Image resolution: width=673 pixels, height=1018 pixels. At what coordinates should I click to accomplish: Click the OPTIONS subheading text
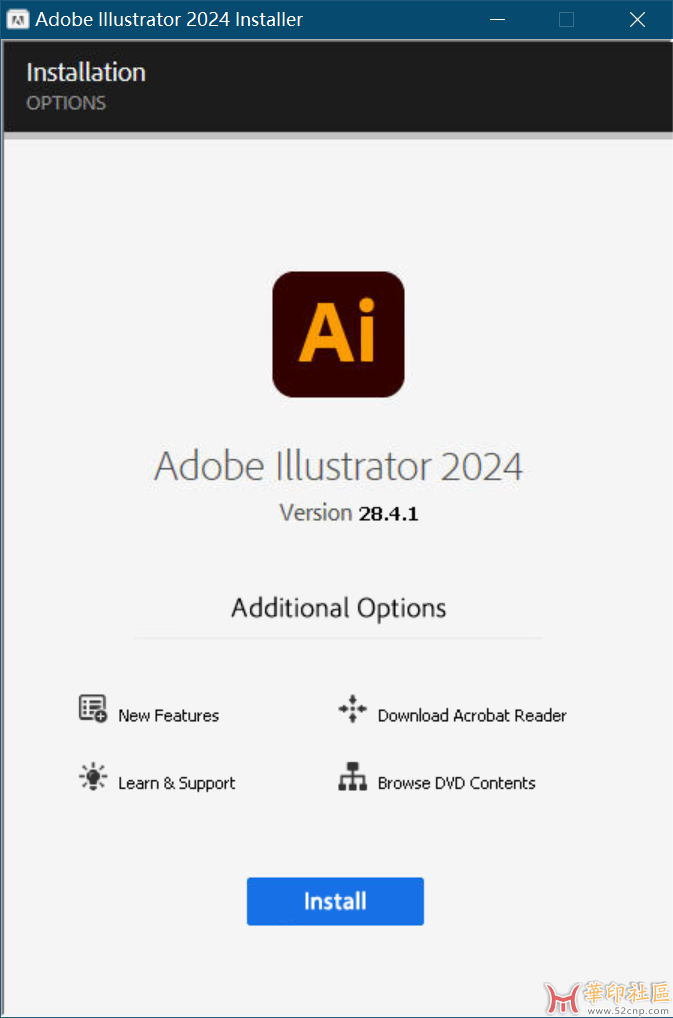[66, 103]
